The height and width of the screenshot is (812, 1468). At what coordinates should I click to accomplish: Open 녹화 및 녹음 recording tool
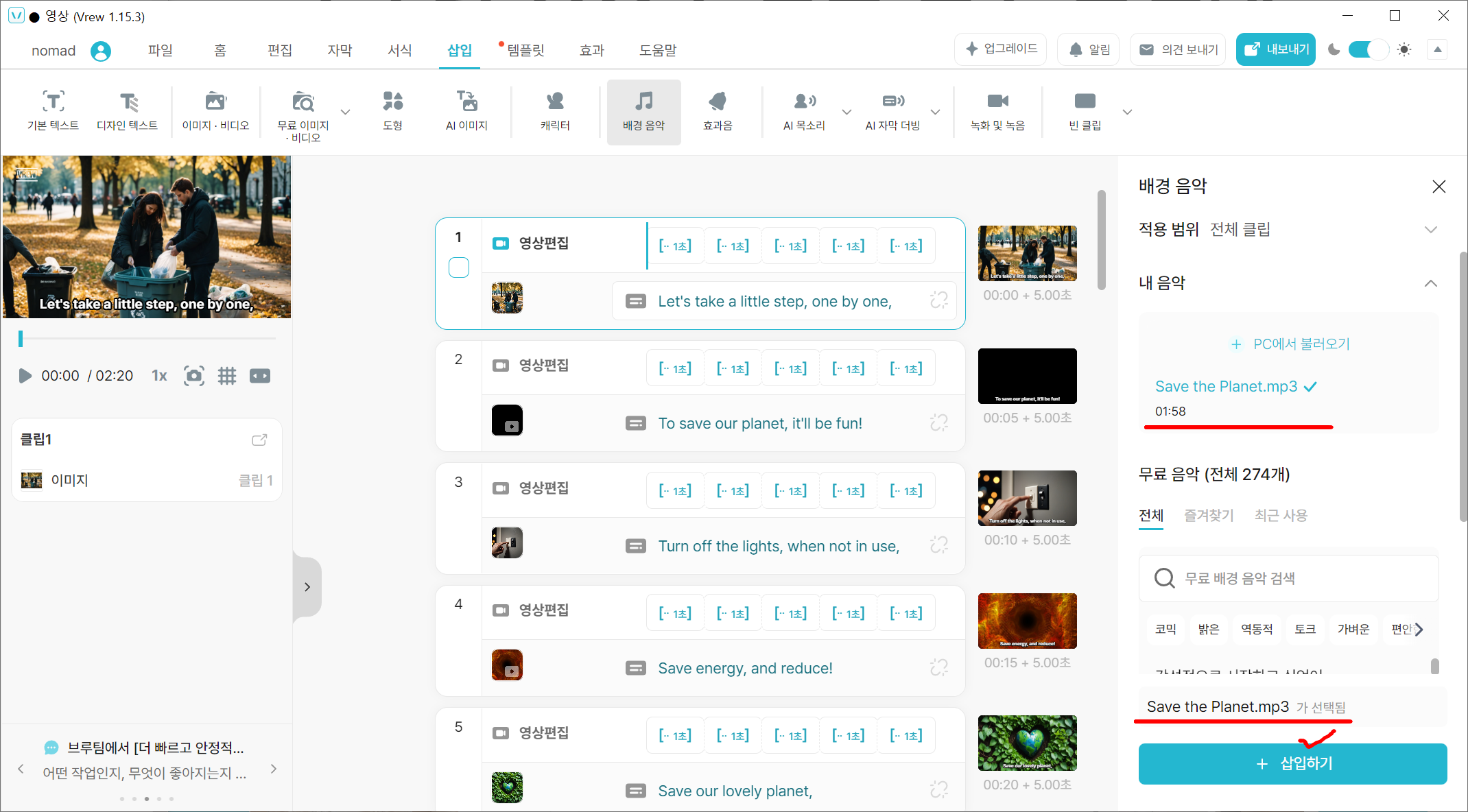tap(997, 110)
